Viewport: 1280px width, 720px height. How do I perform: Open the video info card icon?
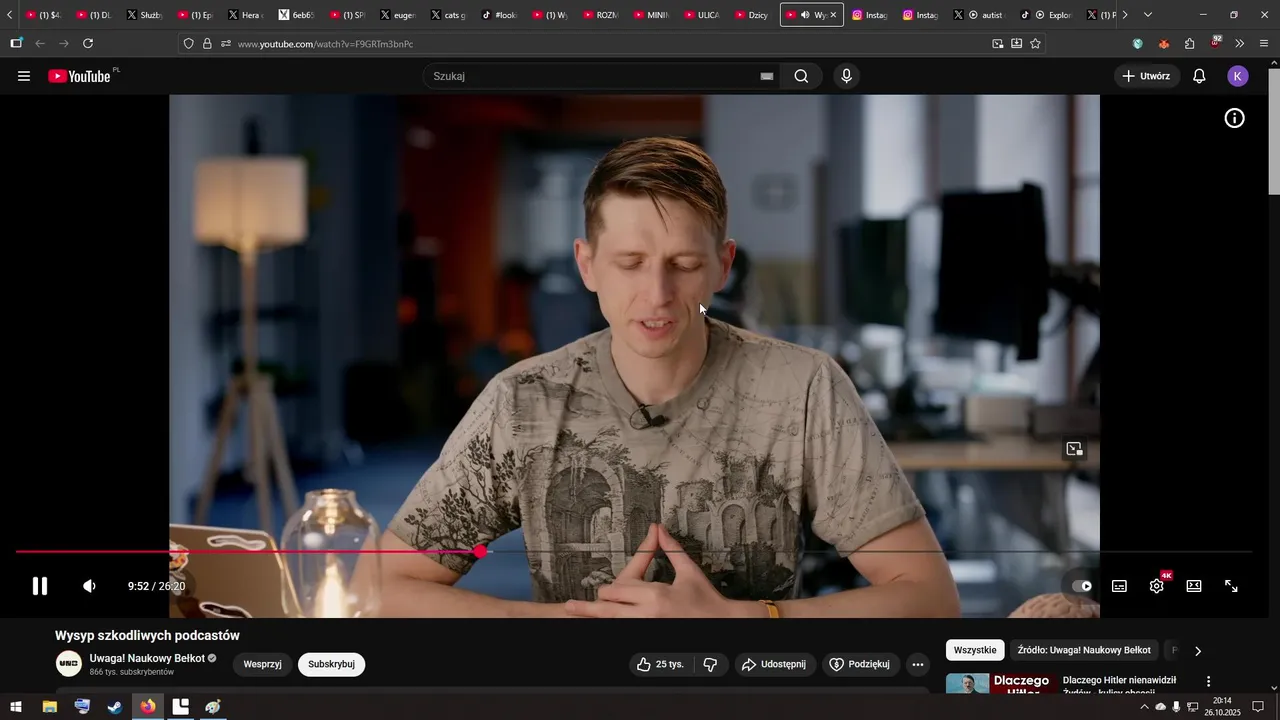tap(1235, 118)
